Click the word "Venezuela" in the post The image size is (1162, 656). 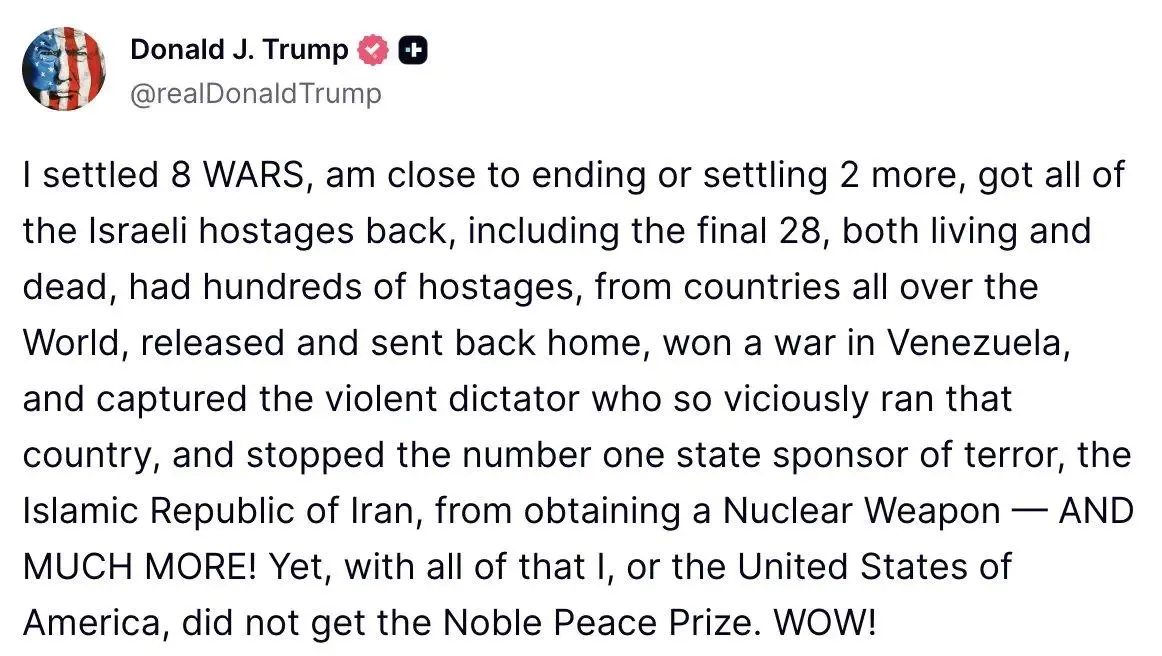click(x=978, y=343)
